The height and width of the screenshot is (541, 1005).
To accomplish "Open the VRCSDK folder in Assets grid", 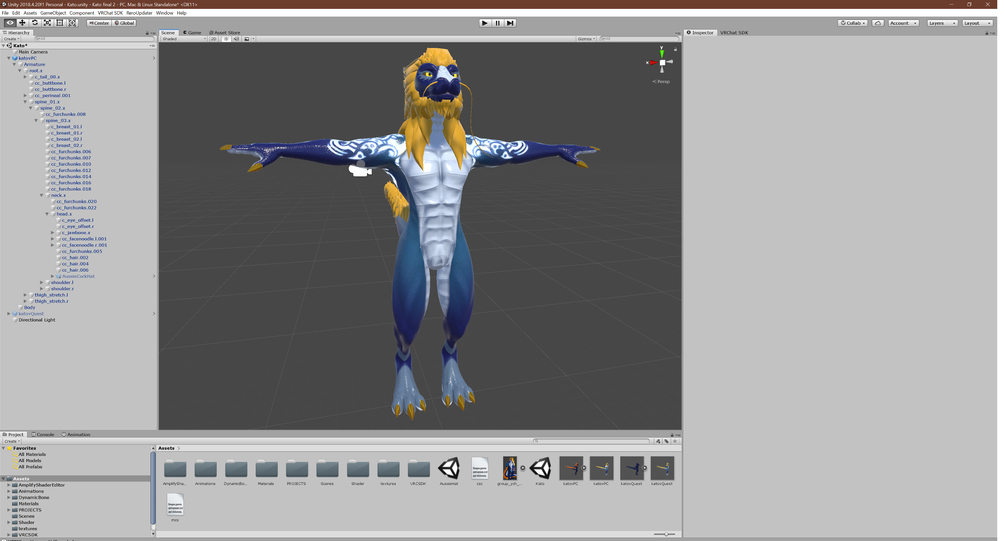I will tap(419, 470).
